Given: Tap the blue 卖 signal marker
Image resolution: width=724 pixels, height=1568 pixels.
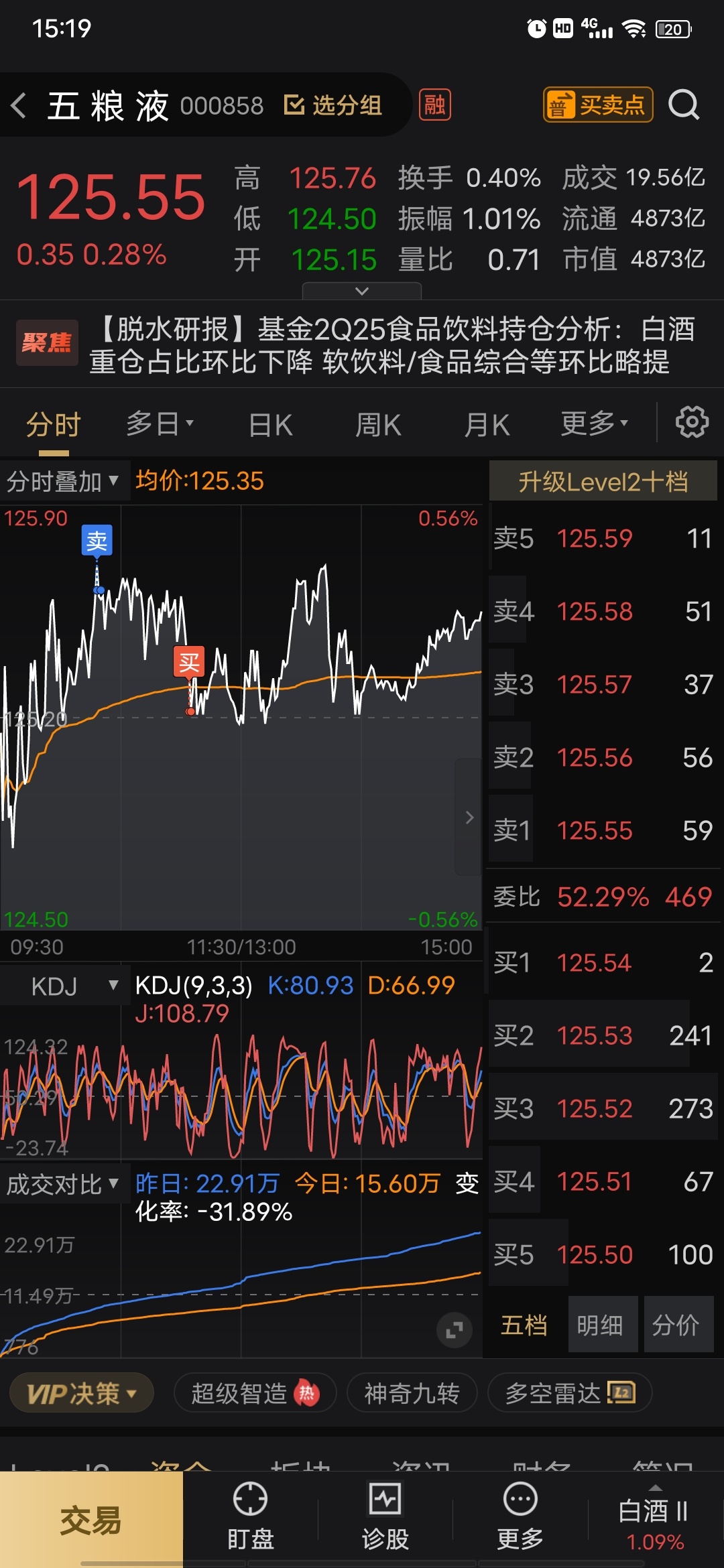Looking at the screenshot, I should coord(97,540).
